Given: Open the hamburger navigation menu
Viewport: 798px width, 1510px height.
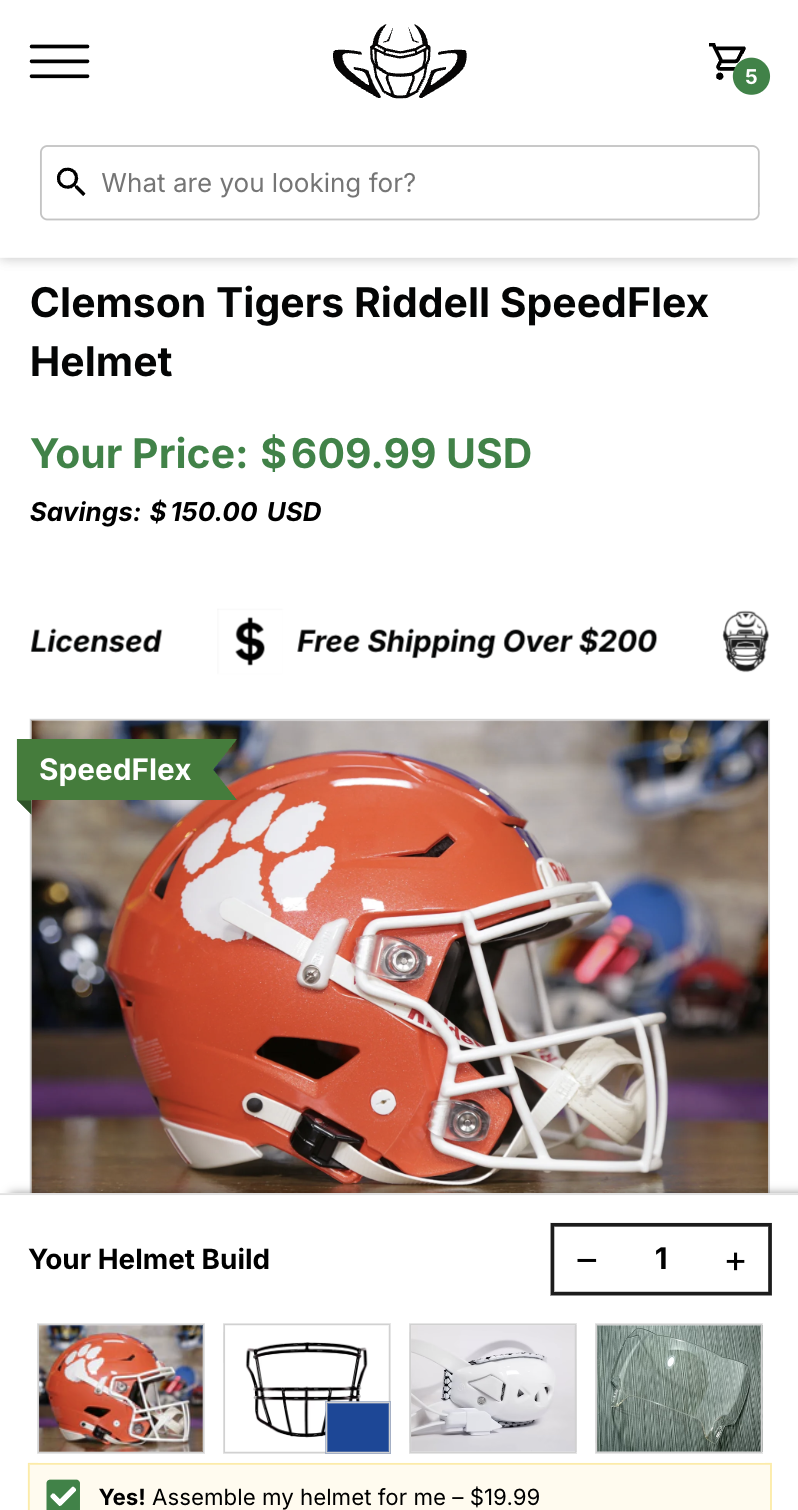Looking at the screenshot, I should coord(60,62).
